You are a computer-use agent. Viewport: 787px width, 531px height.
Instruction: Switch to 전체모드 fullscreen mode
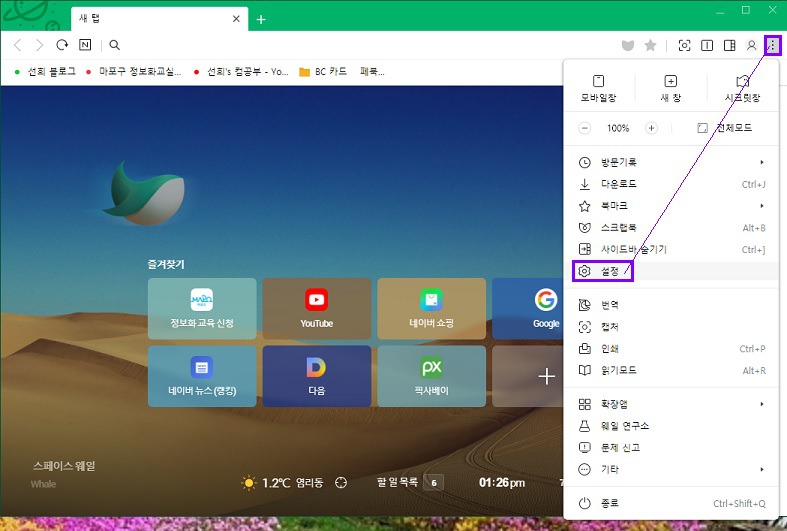coord(724,128)
